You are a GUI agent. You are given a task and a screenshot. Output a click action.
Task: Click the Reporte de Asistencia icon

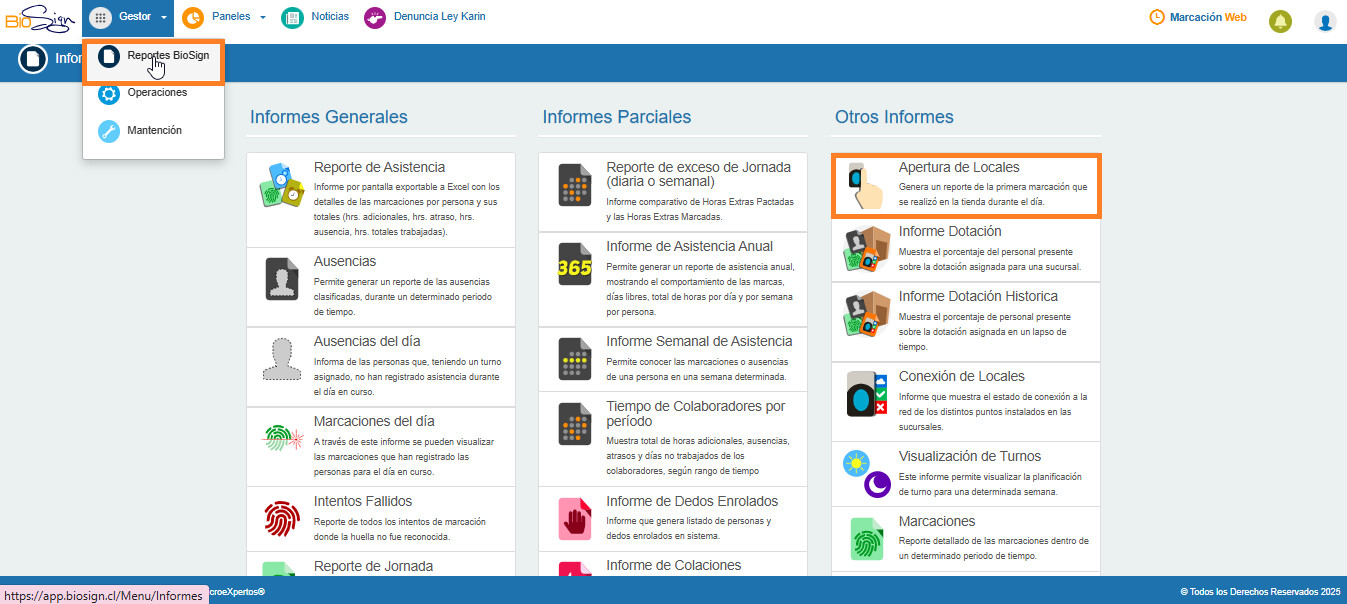[281, 185]
